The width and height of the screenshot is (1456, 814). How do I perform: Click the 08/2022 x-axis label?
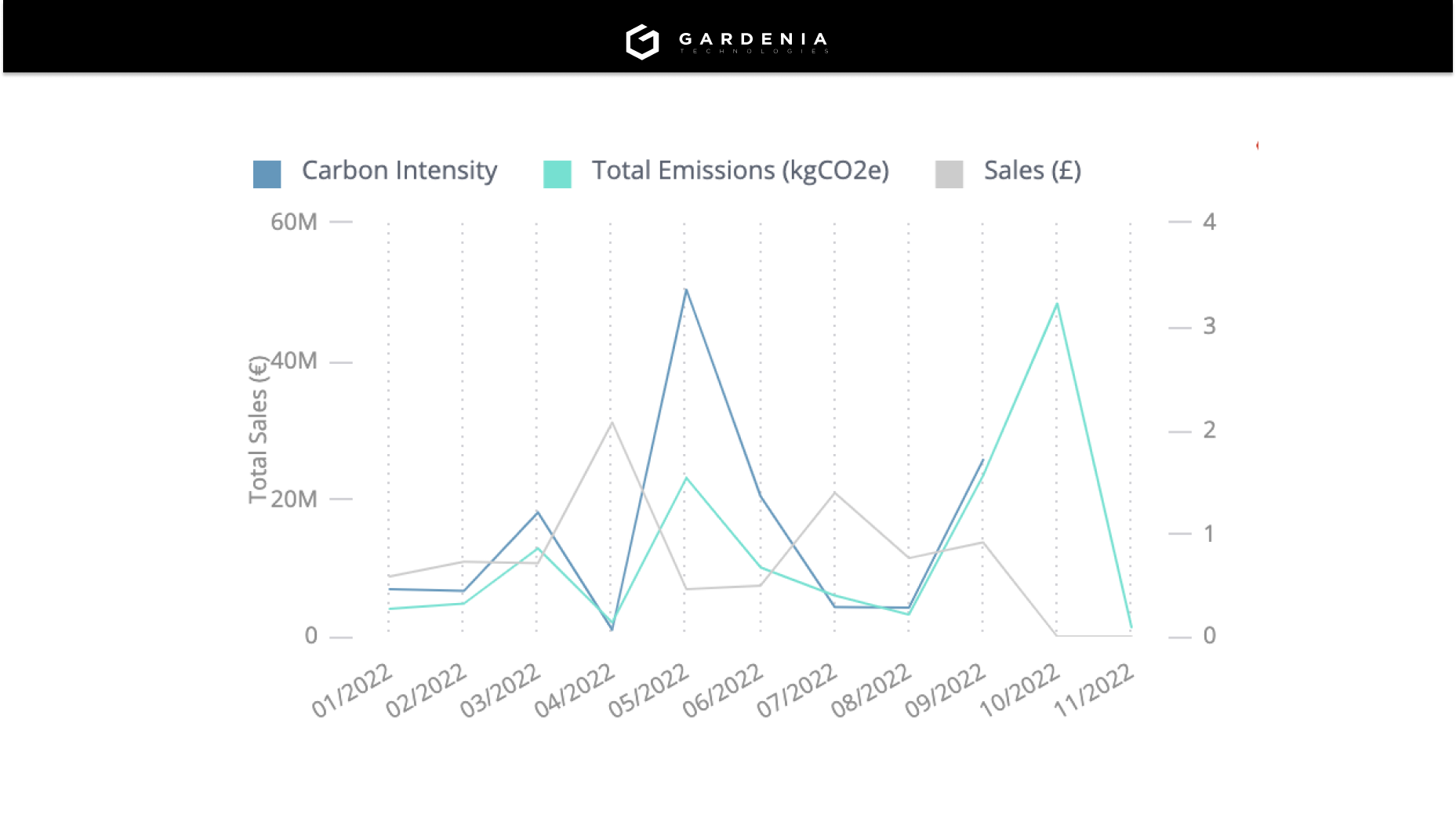(871, 690)
